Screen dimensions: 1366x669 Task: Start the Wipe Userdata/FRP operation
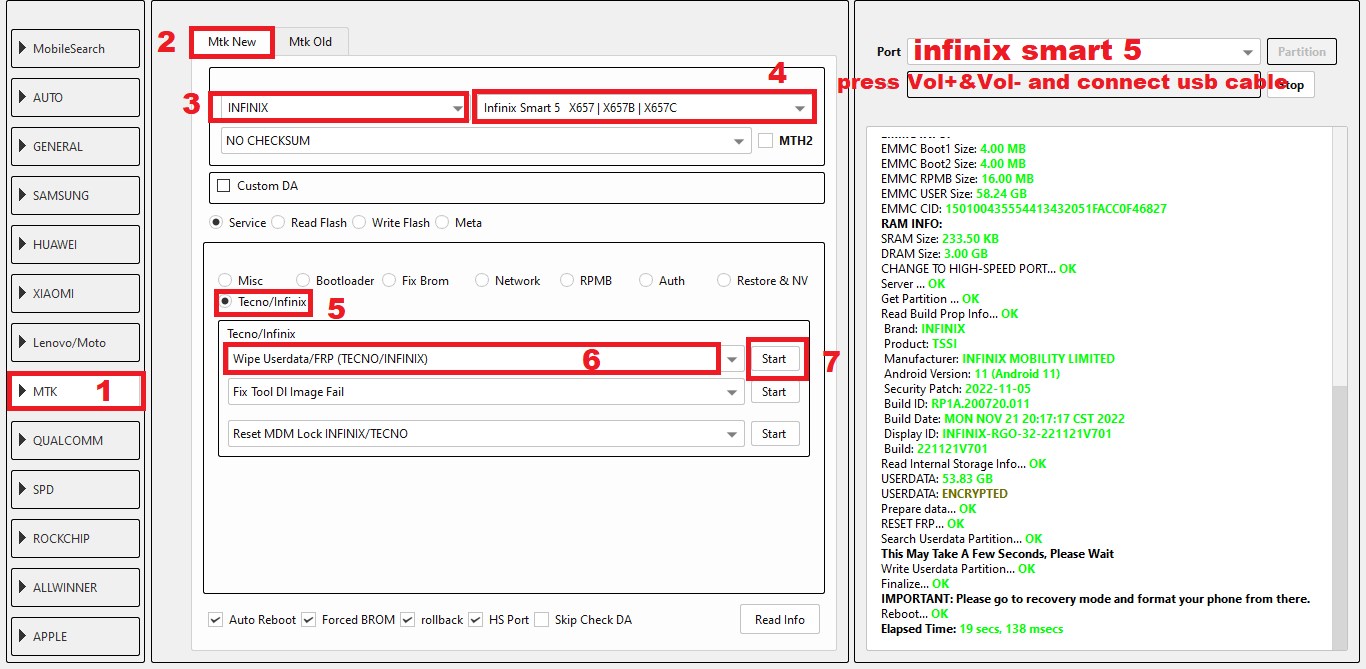click(775, 359)
